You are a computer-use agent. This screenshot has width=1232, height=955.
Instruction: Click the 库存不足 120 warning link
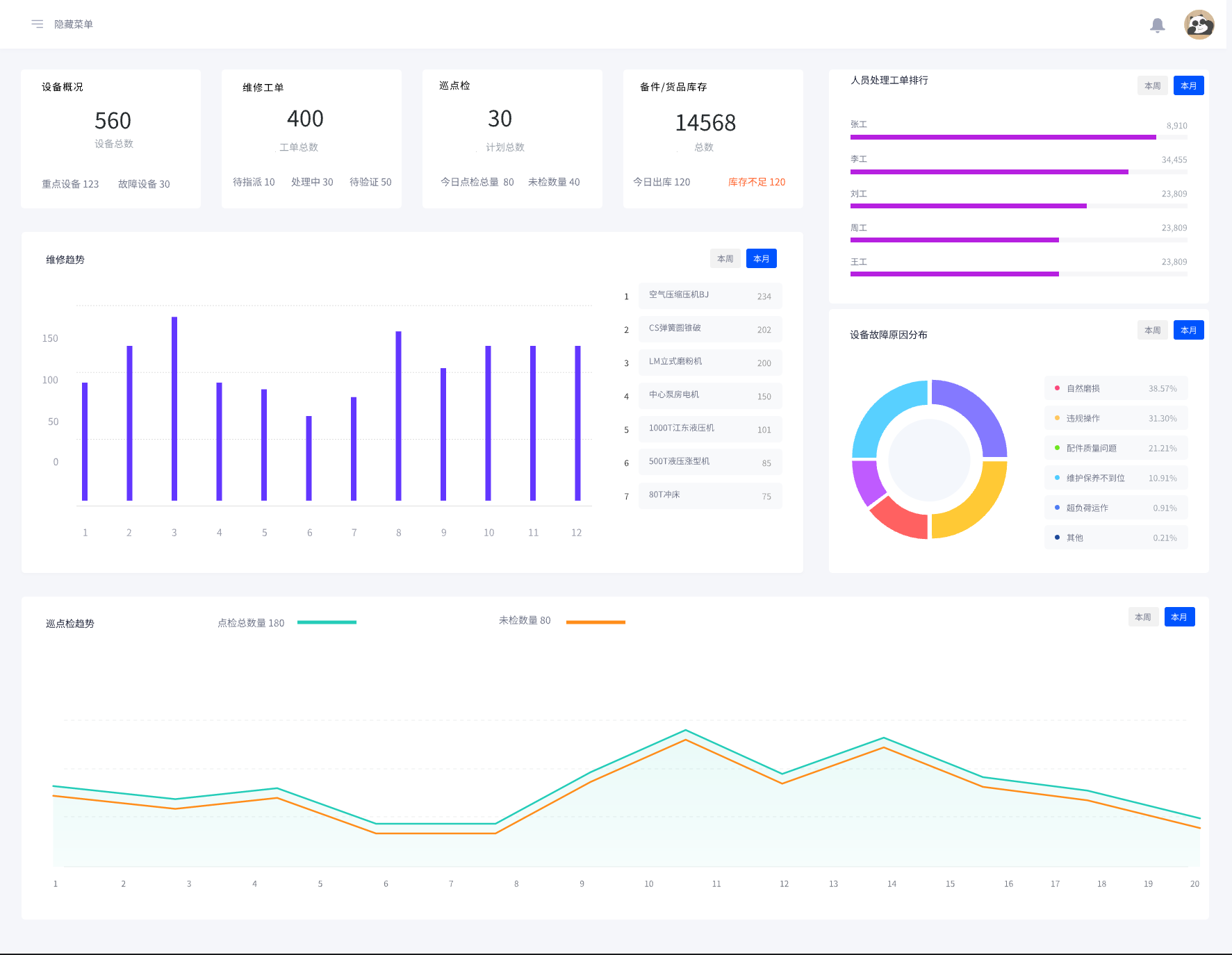(x=756, y=182)
